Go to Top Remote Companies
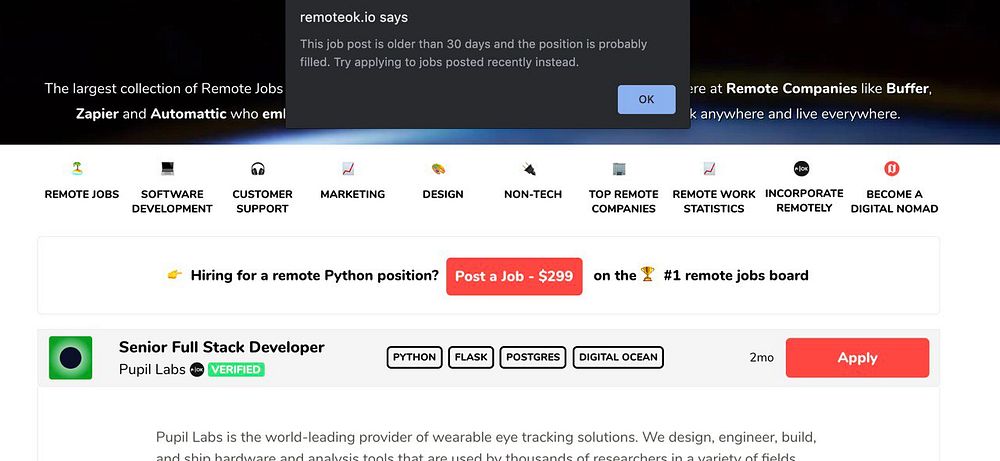The width and height of the screenshot is (1000, 461). pyautogui.click(x=624, y=201)
